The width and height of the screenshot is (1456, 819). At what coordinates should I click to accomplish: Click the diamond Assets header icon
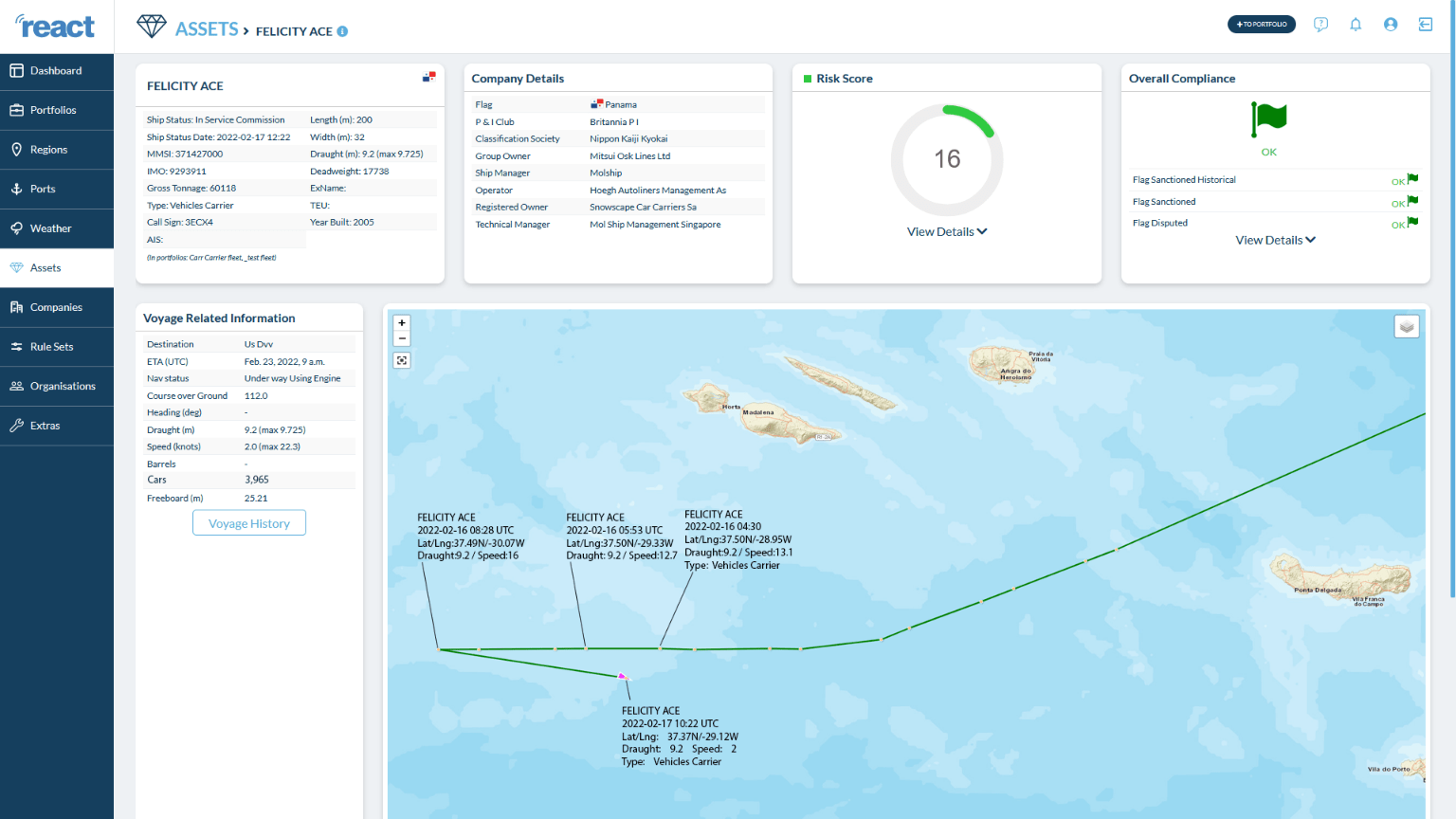click(151, 27)
